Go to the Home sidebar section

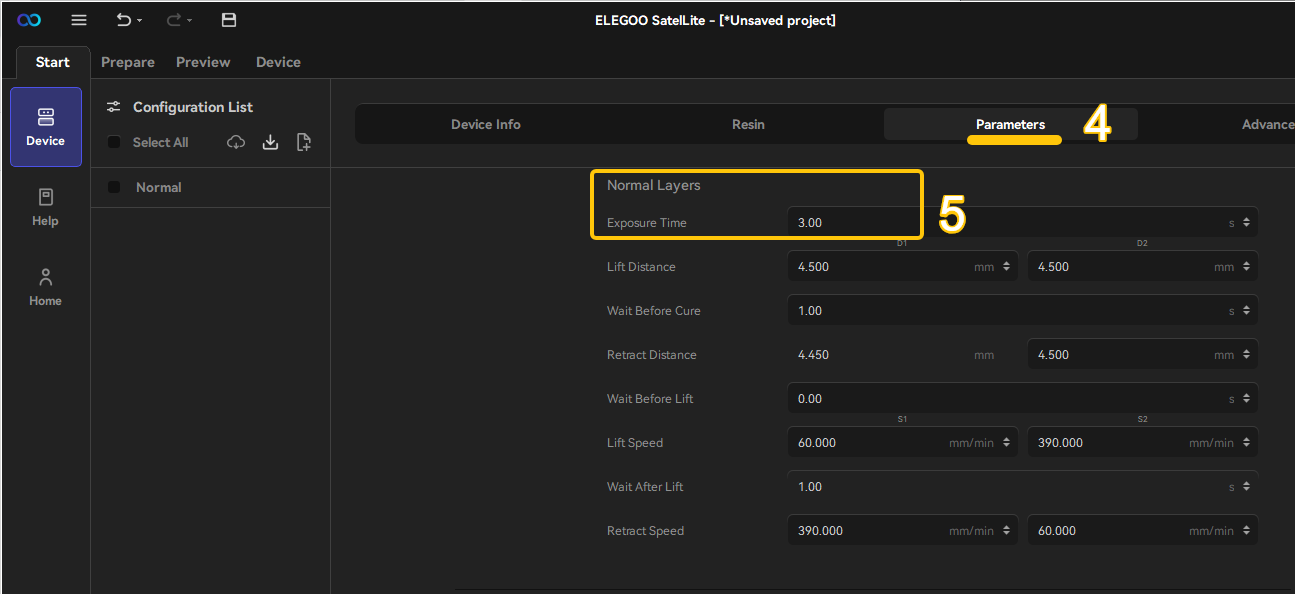coord(45,287)
